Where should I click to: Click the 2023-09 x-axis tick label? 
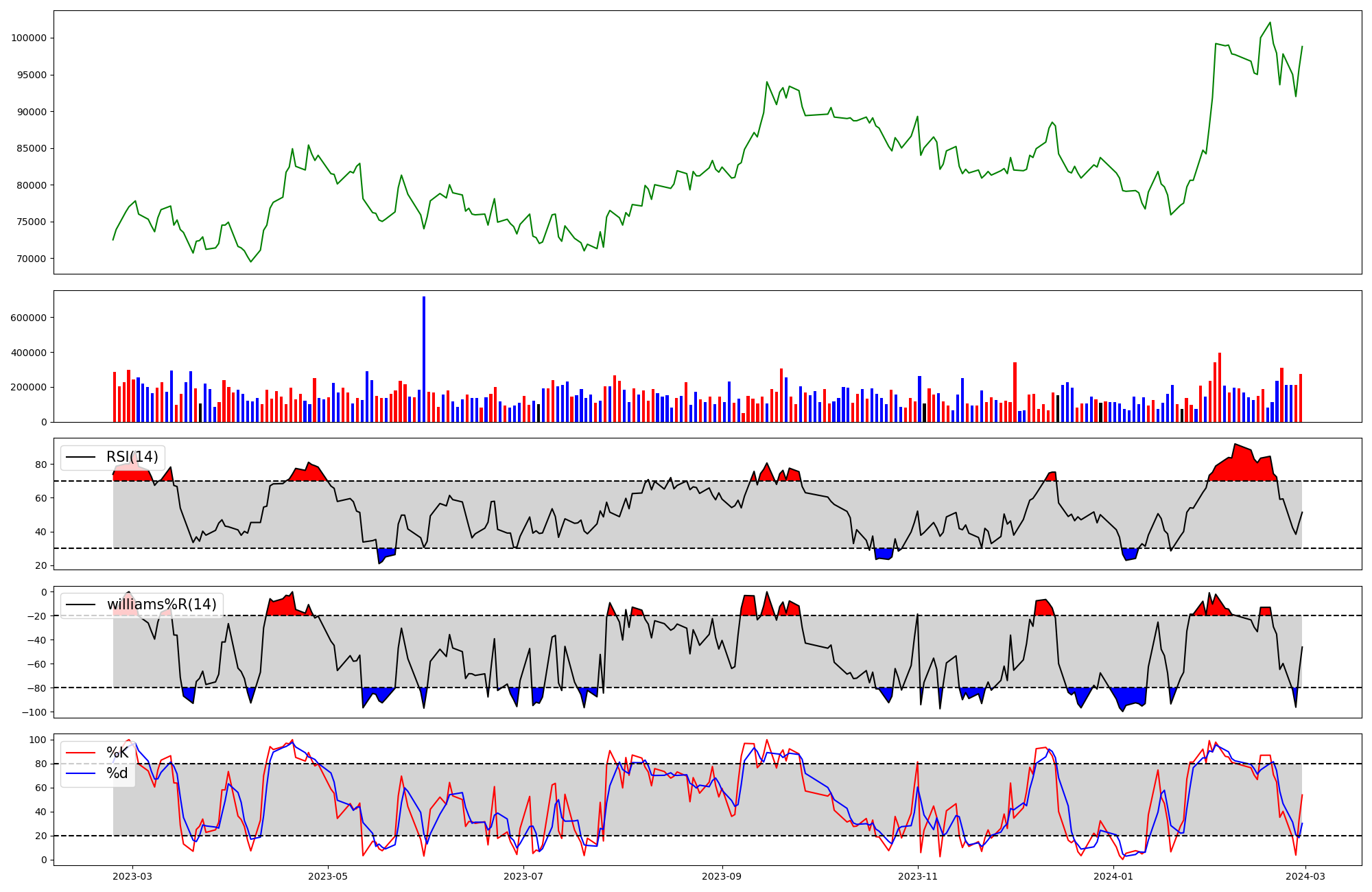point(722,876)
